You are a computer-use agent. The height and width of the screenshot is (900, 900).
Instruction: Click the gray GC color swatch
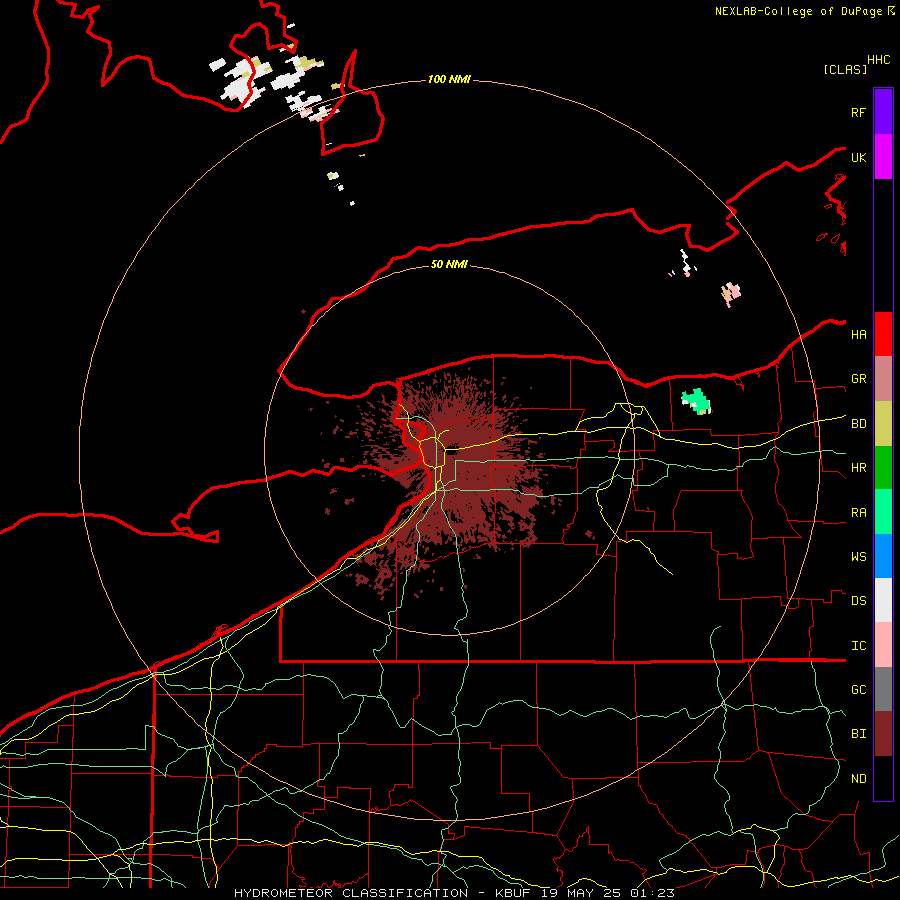click(883, 689)
